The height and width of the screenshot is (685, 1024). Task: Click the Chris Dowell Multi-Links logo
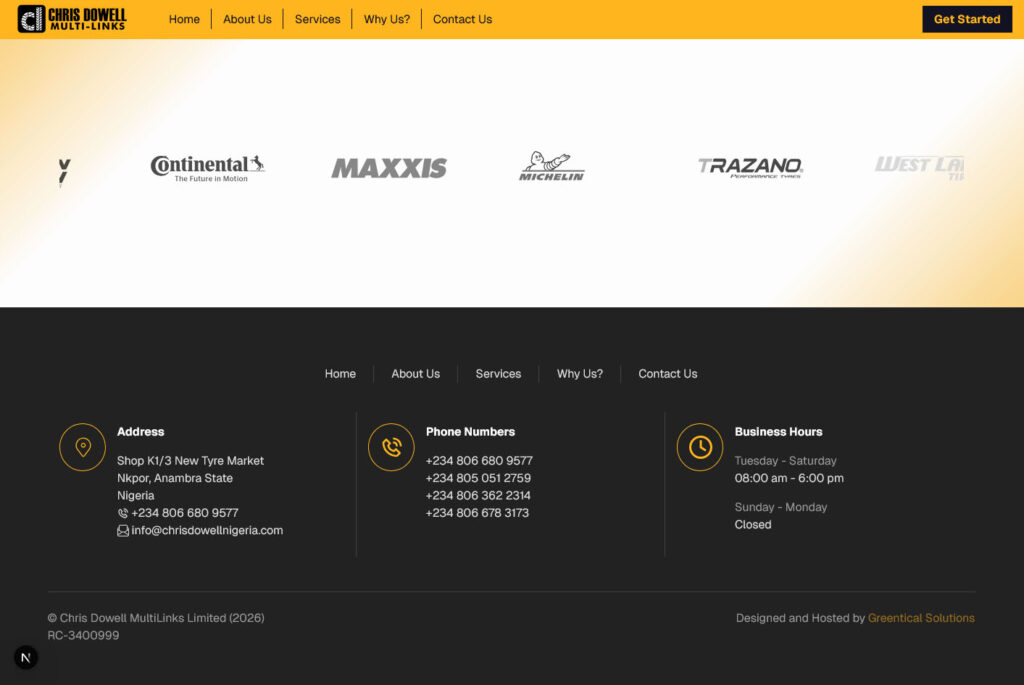pos(73,19)
